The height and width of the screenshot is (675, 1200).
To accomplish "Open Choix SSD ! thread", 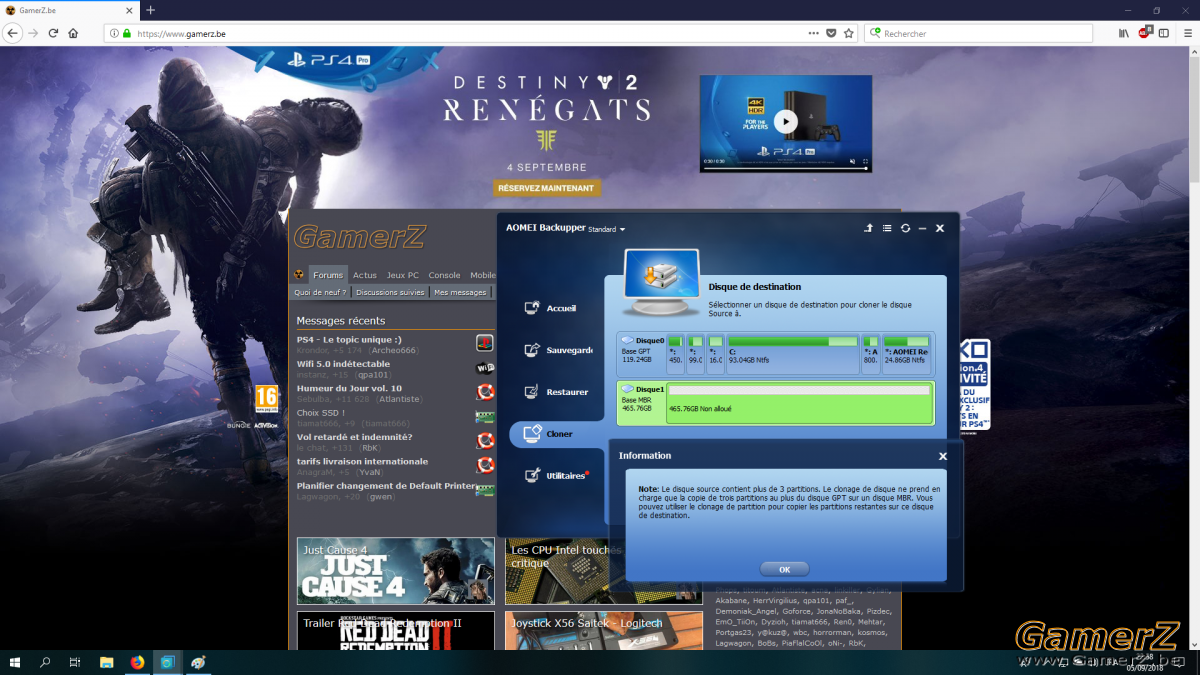I will coord(321,413).
